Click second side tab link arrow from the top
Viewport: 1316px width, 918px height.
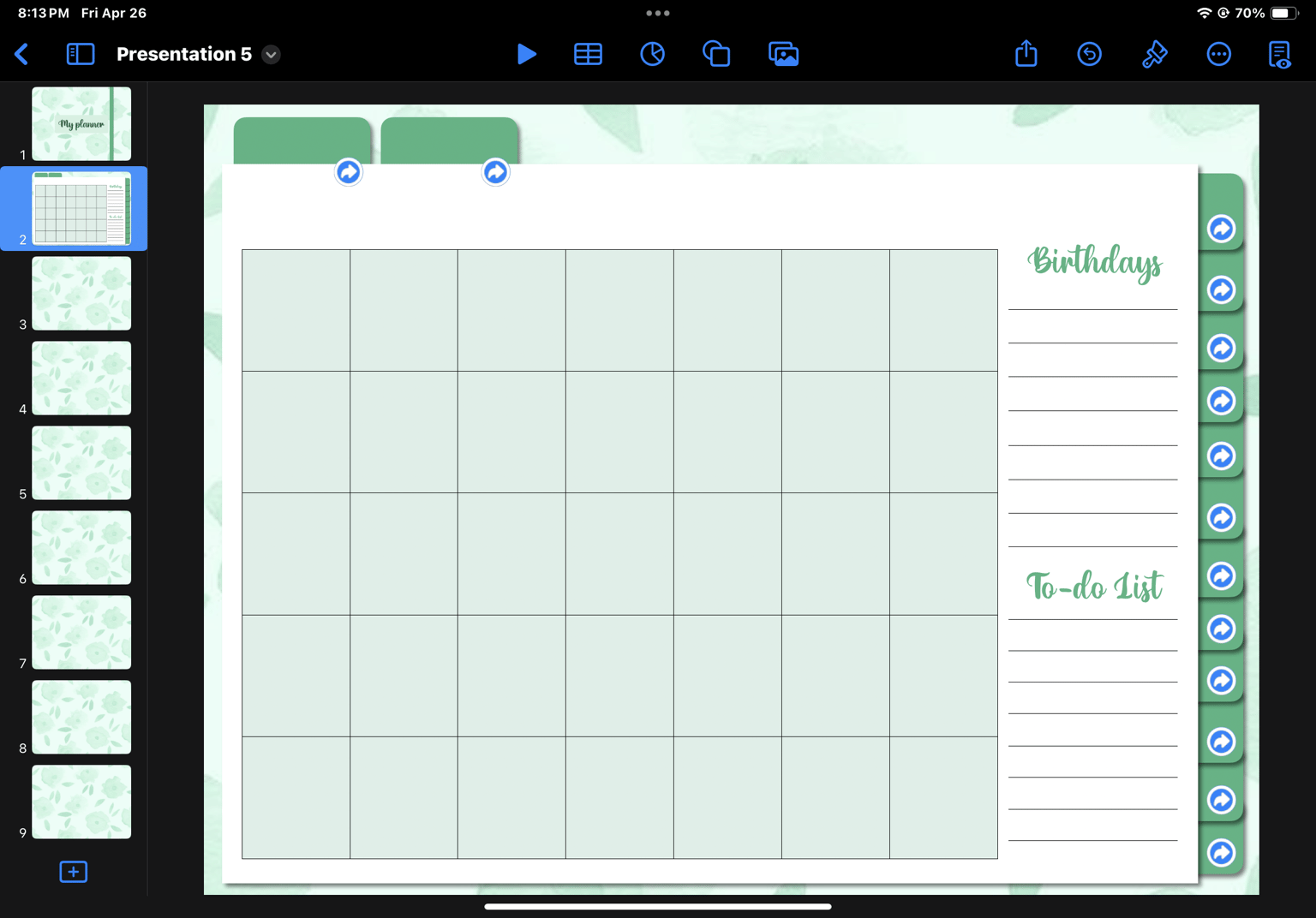pos(1221,289)
